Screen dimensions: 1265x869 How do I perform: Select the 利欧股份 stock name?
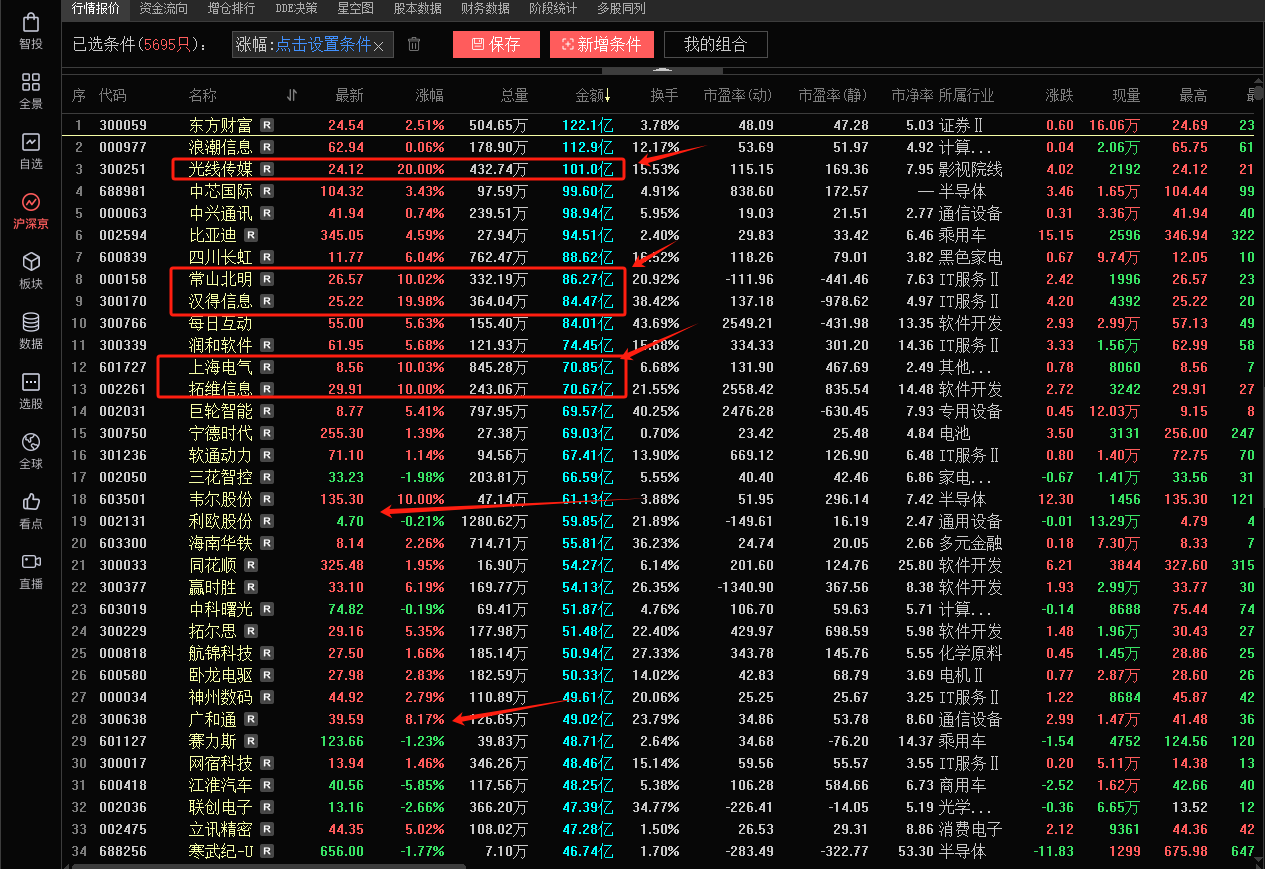220,521
